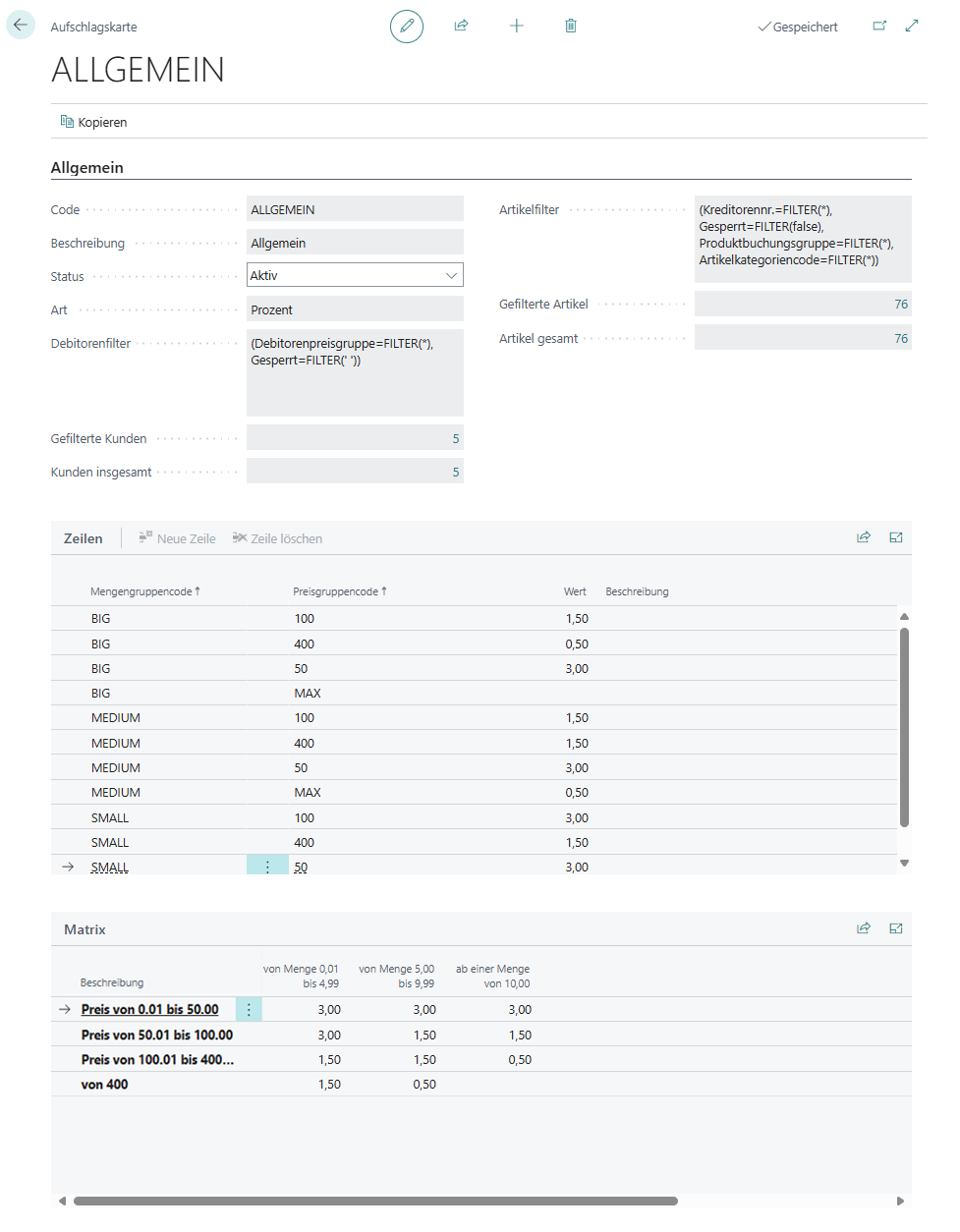Click the Debitorenfilter text field

coord(355,373)
